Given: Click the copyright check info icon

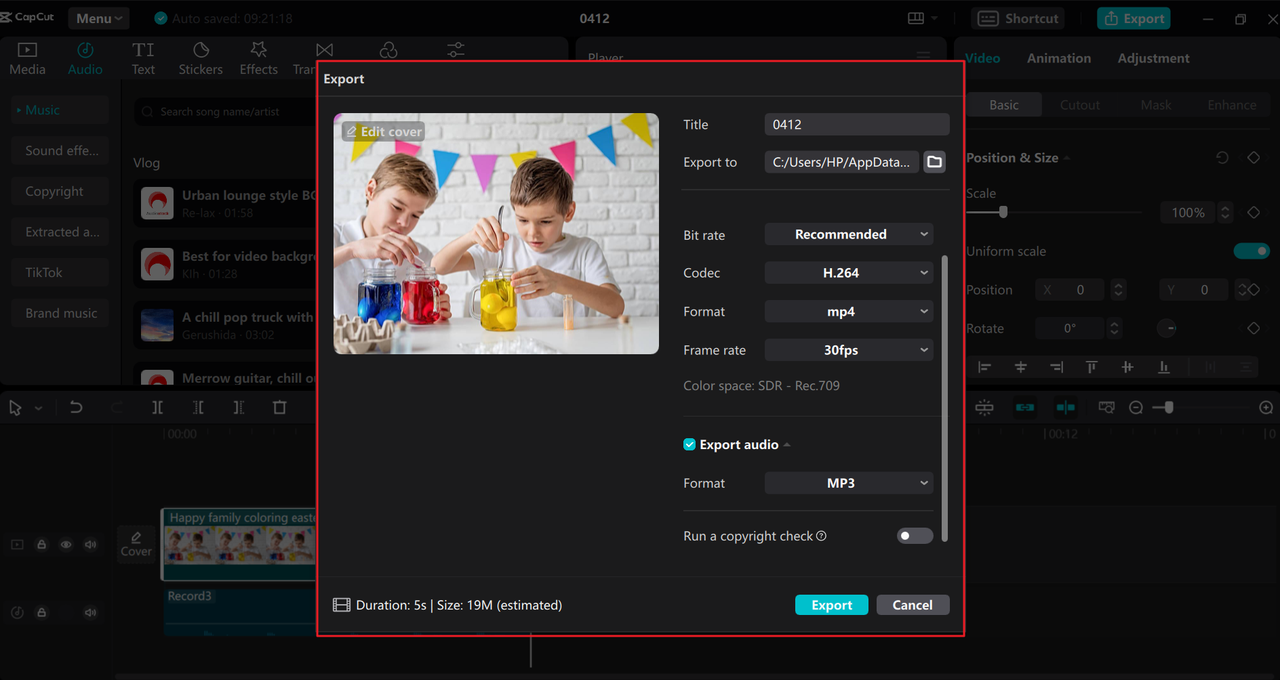Looking at the screenshot, I should (821, 536).
